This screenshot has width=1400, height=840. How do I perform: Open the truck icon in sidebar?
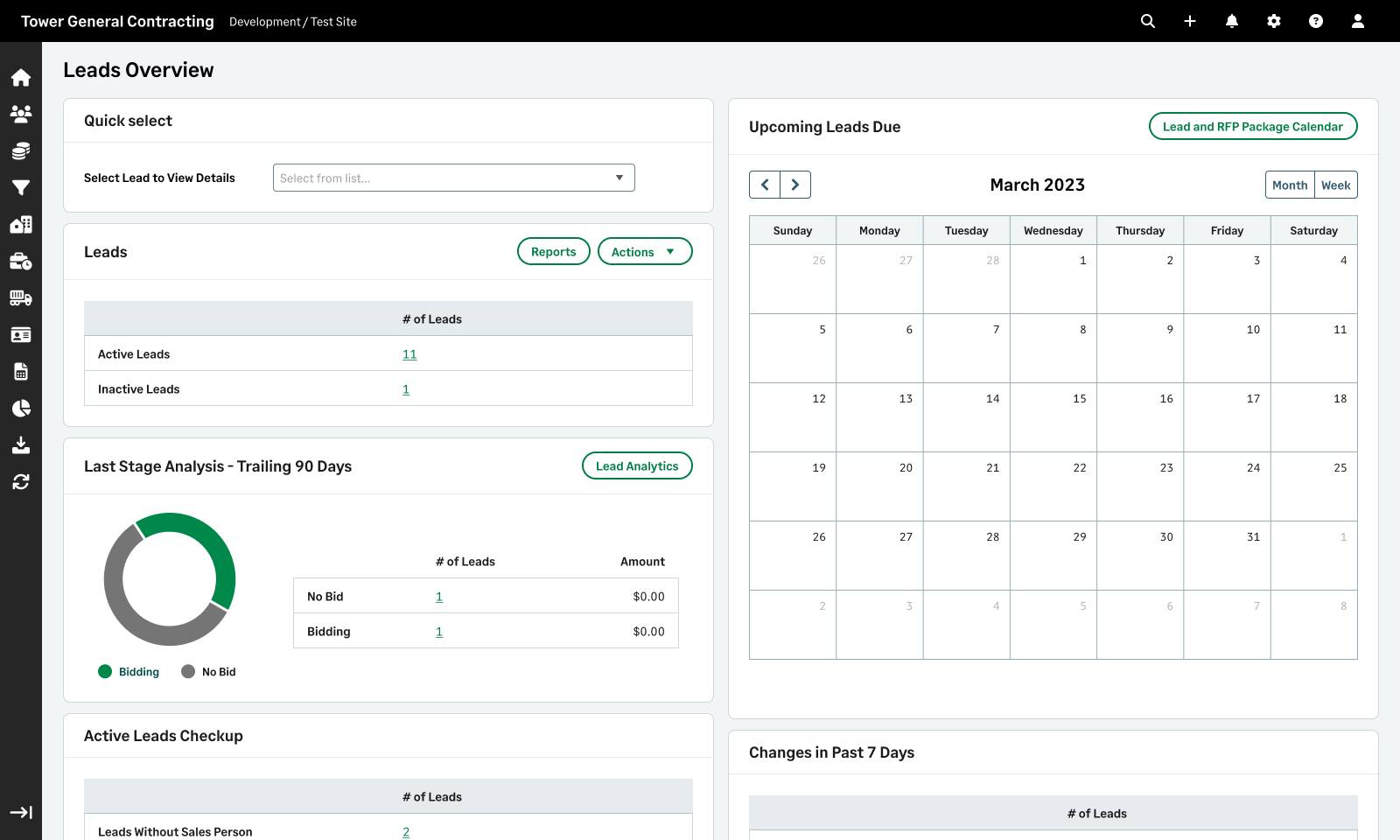click(21, 298)
